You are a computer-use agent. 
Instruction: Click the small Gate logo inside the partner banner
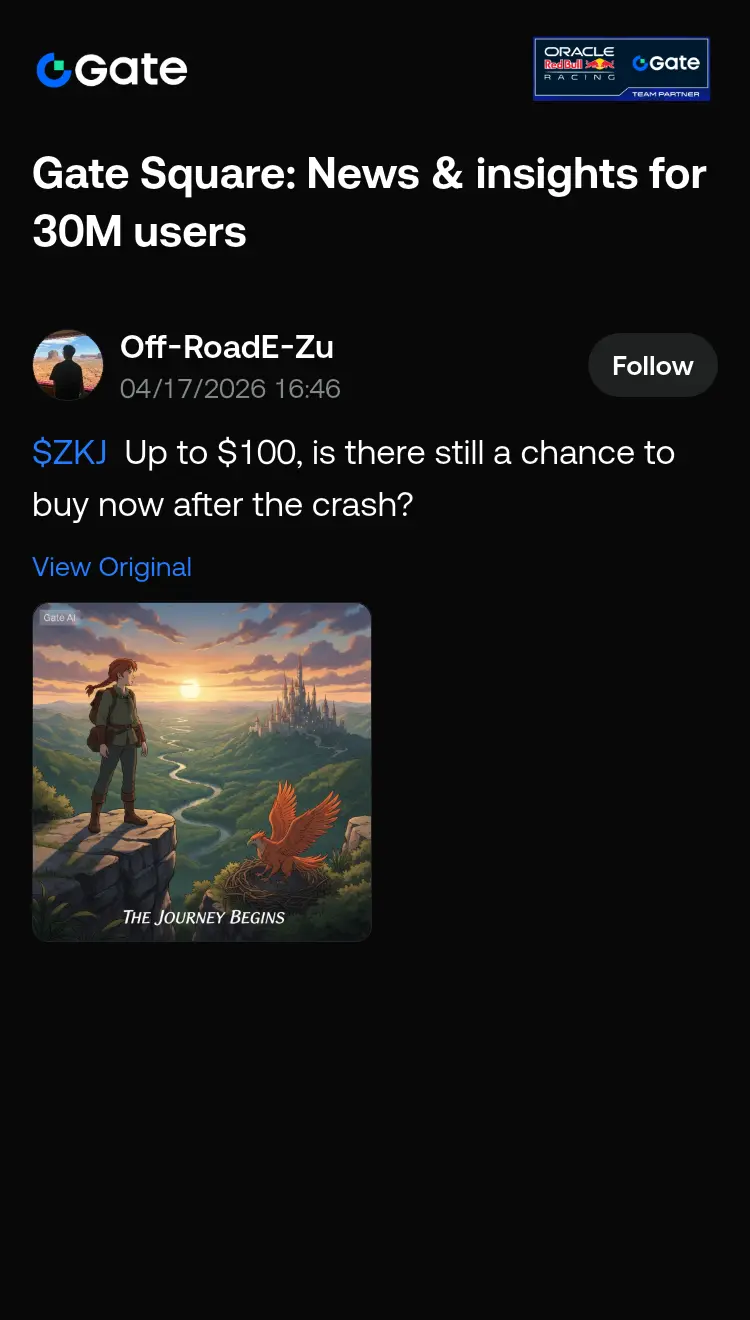coord(666,63)
